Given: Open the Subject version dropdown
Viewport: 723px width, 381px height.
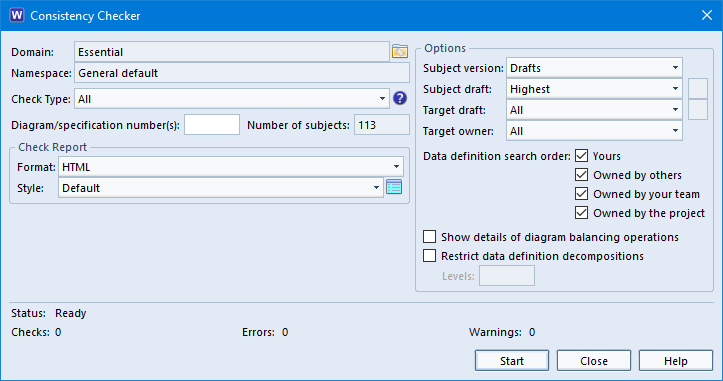Looking at the screenshot, I should coord(594,68).
